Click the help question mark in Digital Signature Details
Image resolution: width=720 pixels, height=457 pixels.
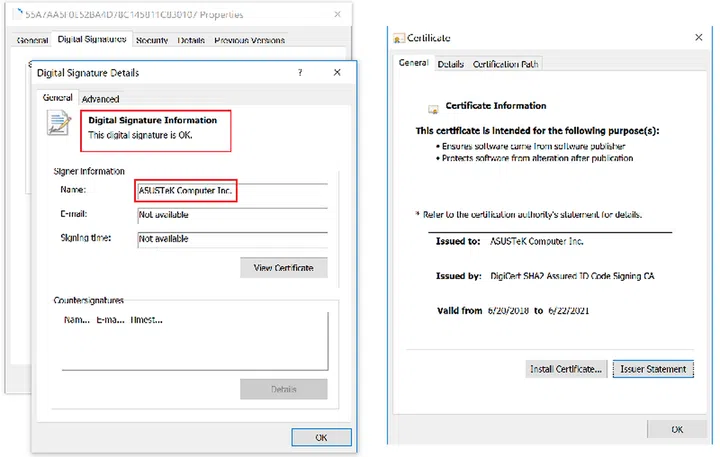pos(300,73)
